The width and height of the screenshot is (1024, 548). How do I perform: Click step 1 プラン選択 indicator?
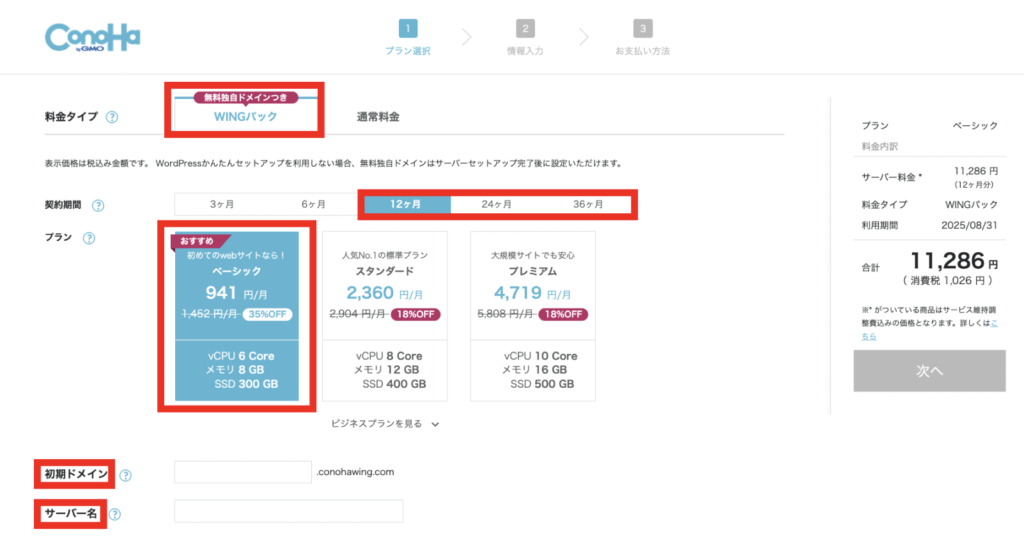pyautogui.click(x=408, y=38)
